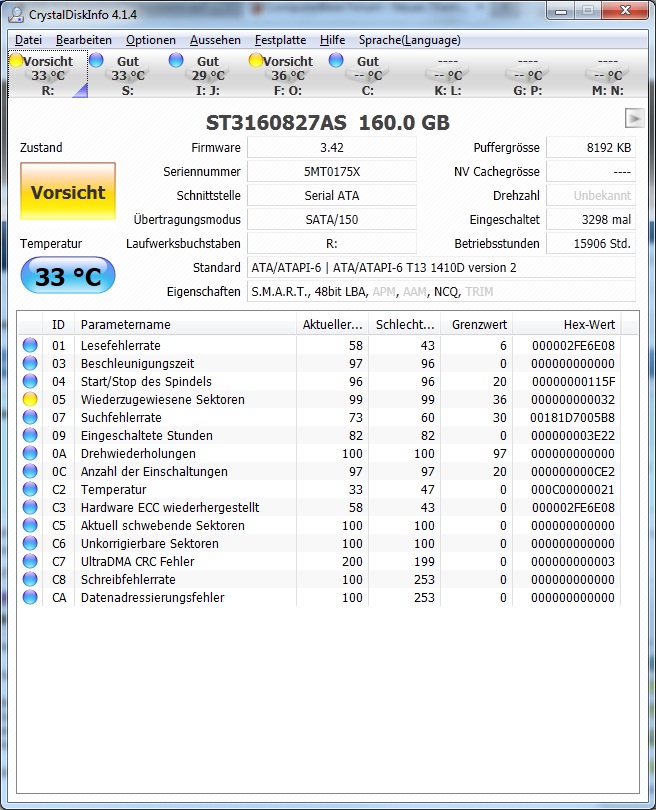Open the Bearbeiten menu
The width and height of the screenshot is (656, 810).
click(84, 40)
